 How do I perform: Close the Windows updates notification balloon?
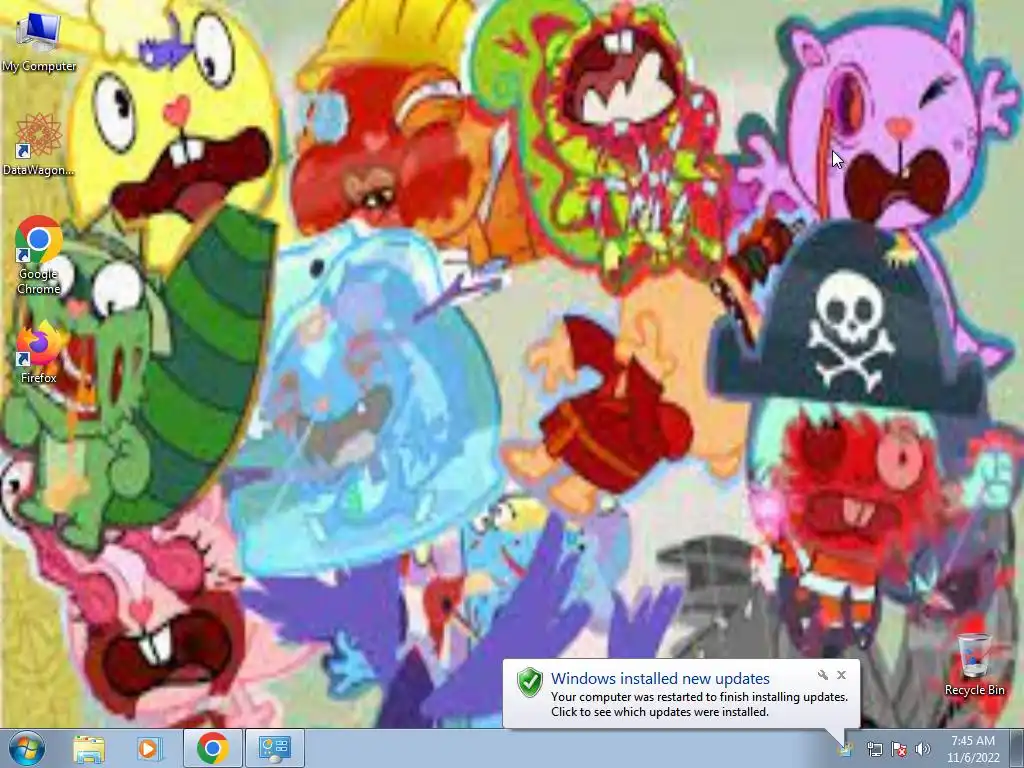click(x=842, y=675)
